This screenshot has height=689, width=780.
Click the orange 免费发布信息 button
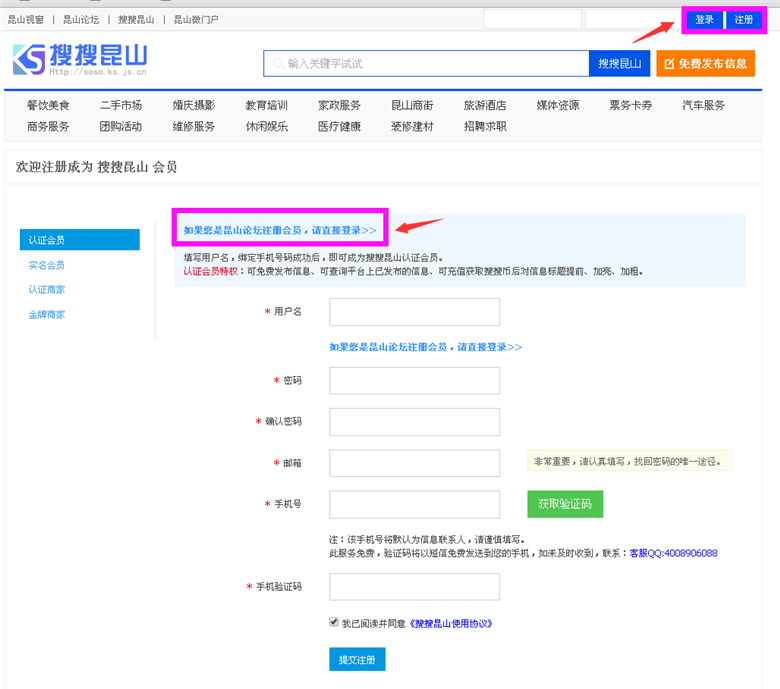[x=705, y=64]
